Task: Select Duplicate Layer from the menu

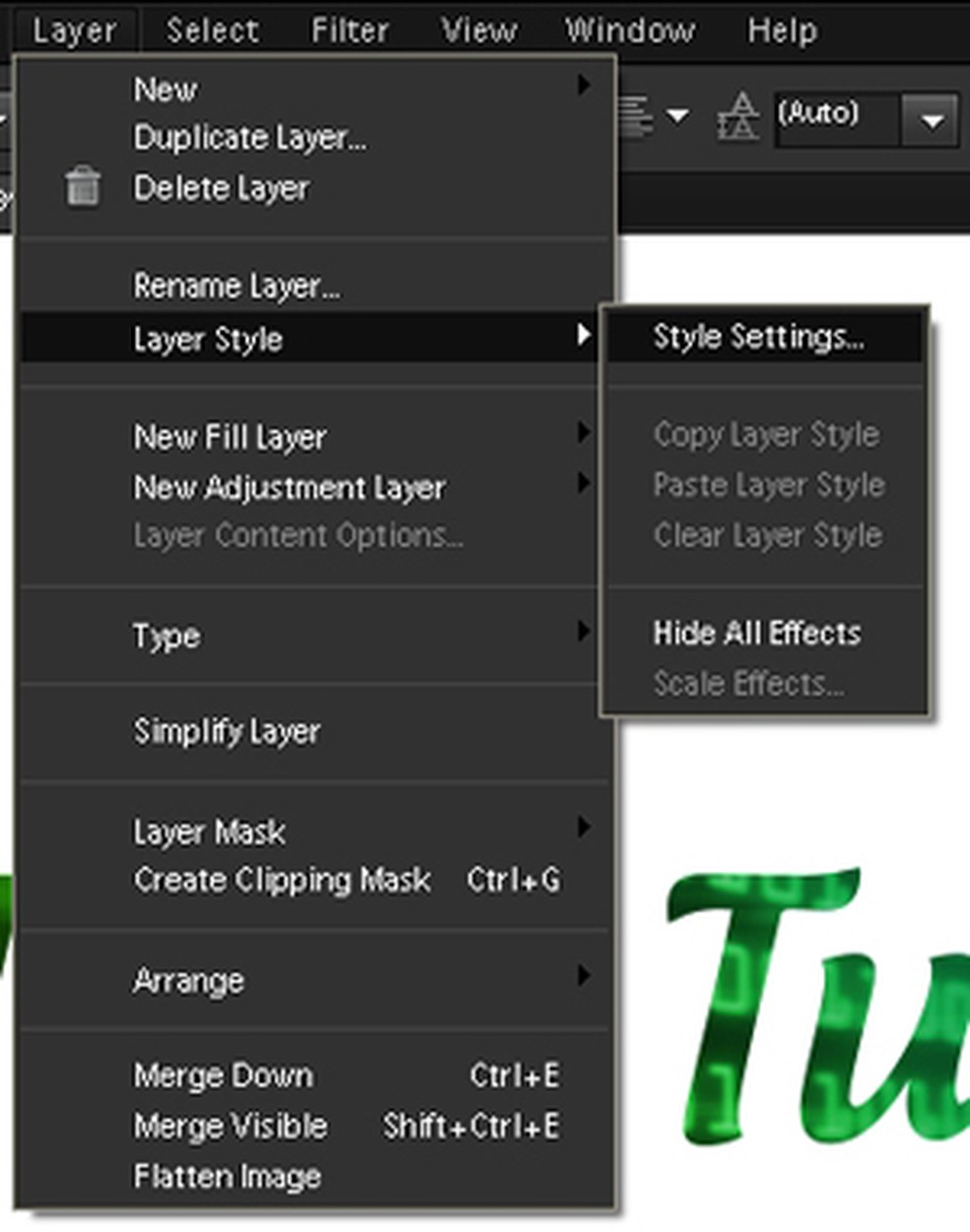Action: coord(249,138)
